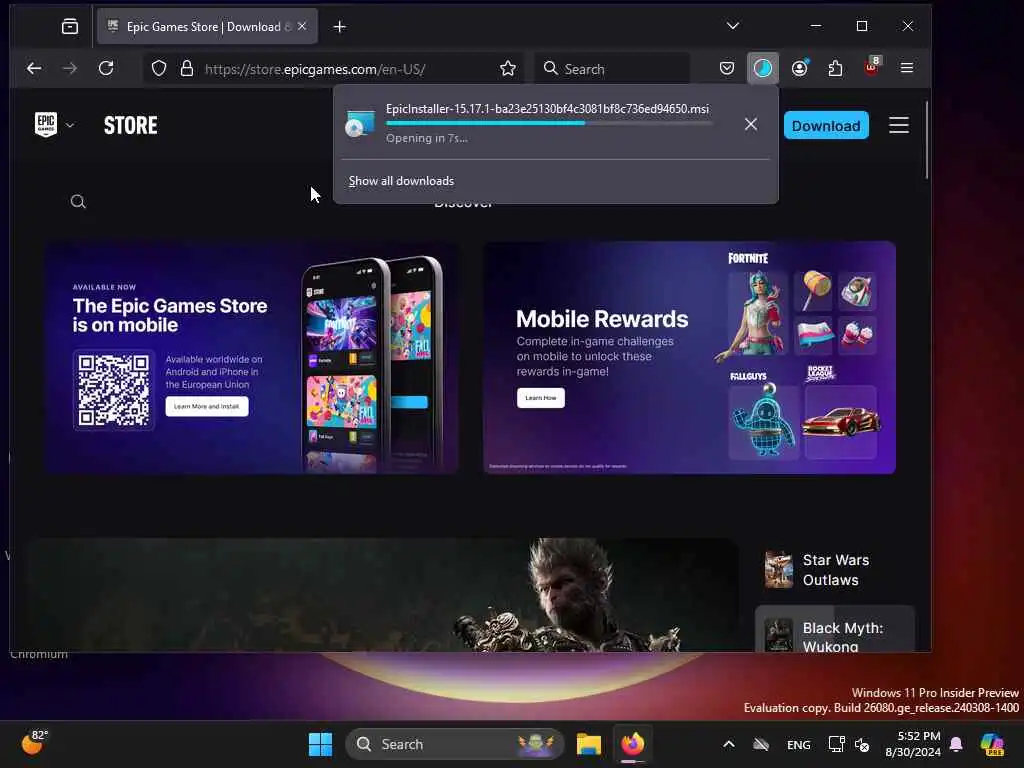Show hidden system tray icons
Image resolution: width=1024 pixels, height=768 pixels.
tap(729, 744)
